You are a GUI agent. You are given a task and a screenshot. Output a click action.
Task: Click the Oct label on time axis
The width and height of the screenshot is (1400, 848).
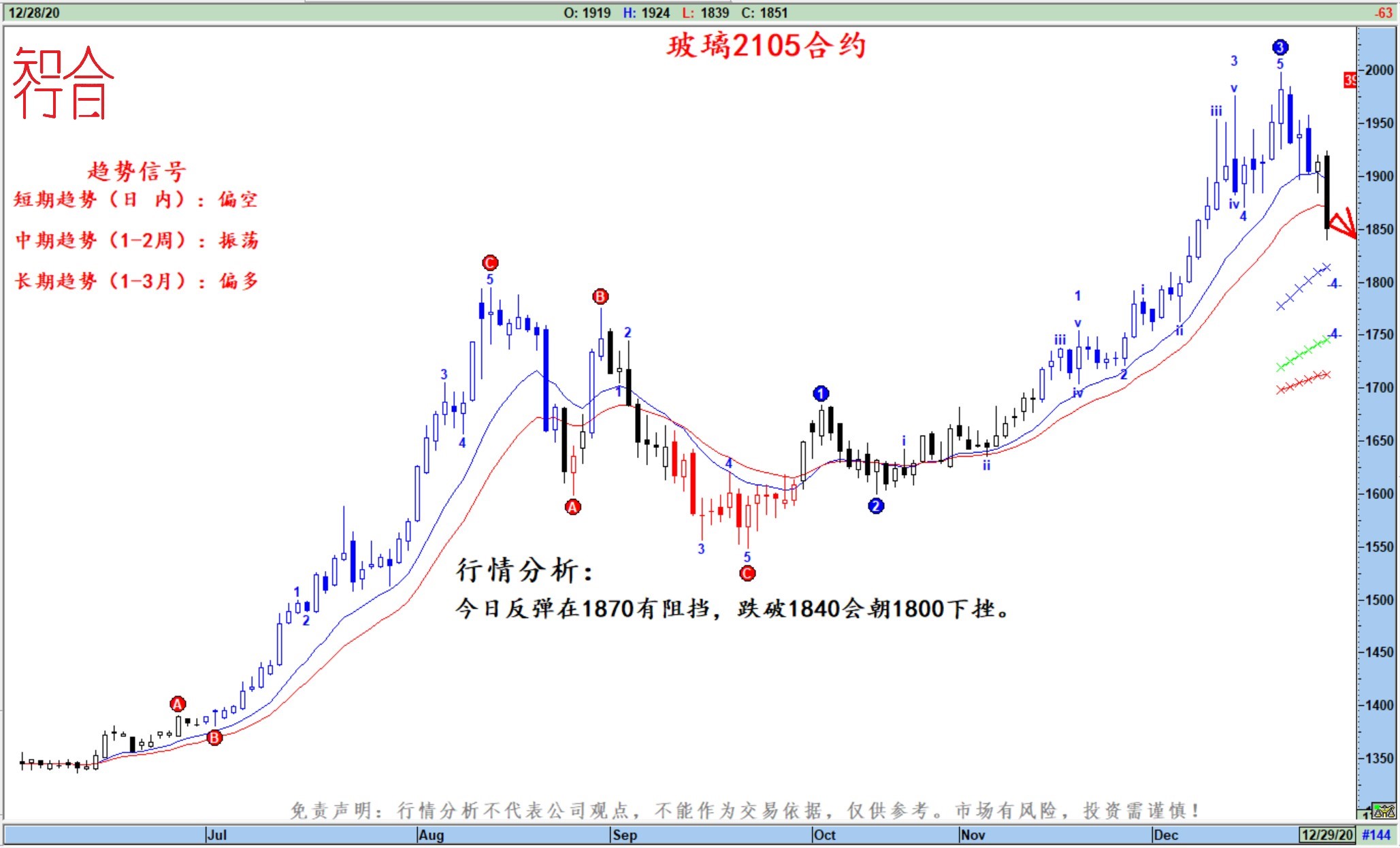(824, 834)
